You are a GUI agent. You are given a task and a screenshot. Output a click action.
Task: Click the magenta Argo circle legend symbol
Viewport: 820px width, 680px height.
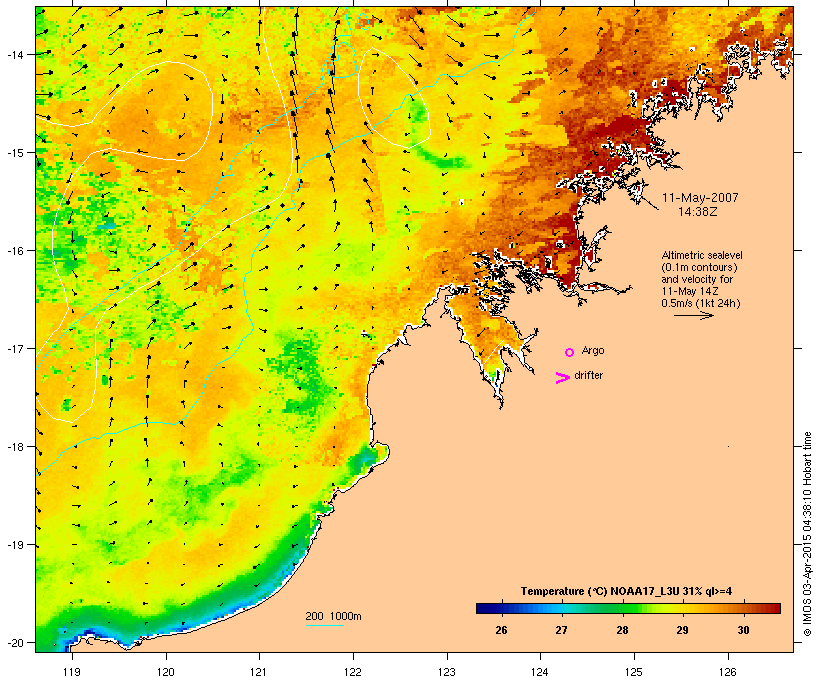[x=570, y=353]
